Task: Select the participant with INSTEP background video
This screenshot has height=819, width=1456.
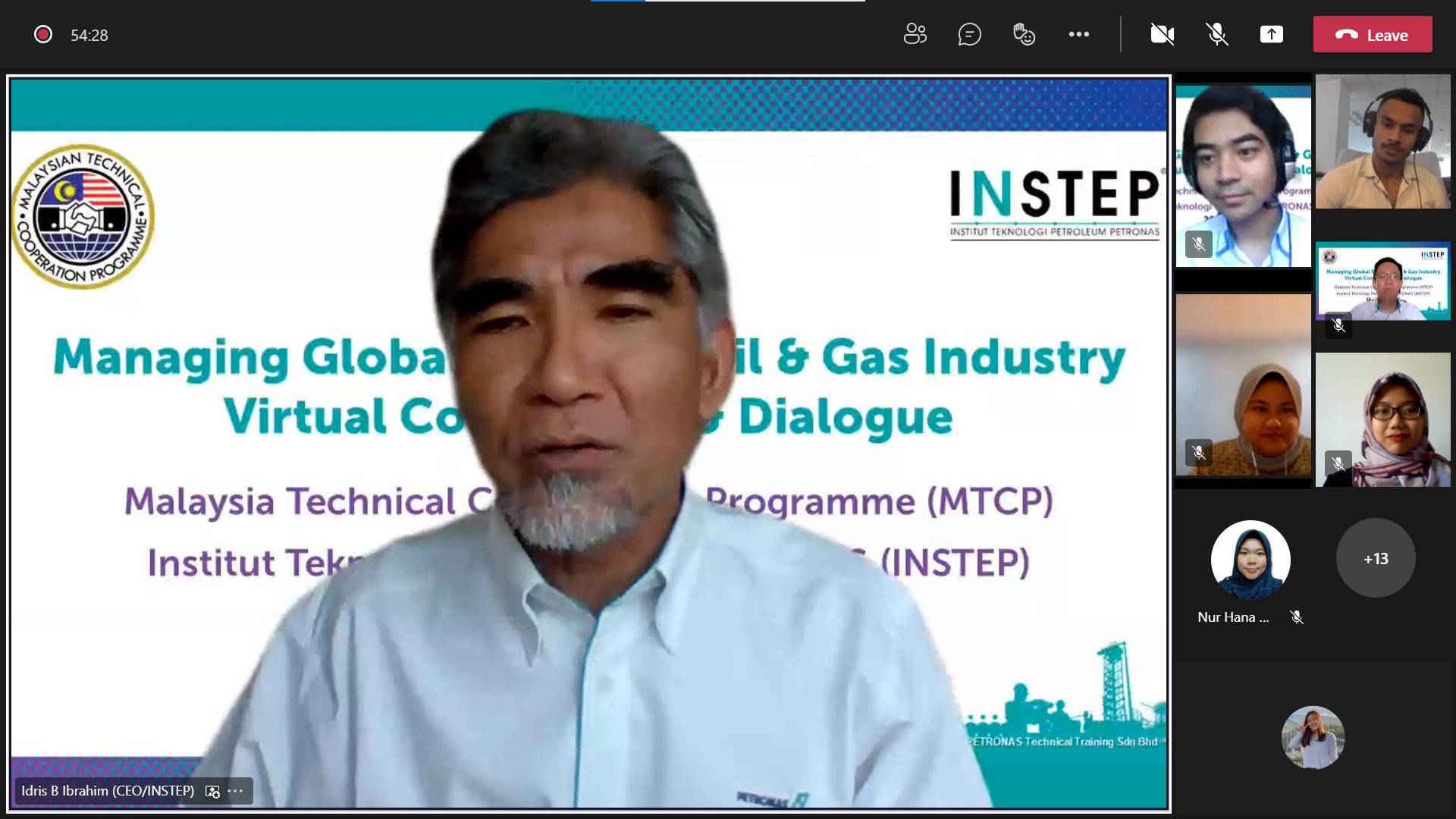Action: click(1383, 281)
